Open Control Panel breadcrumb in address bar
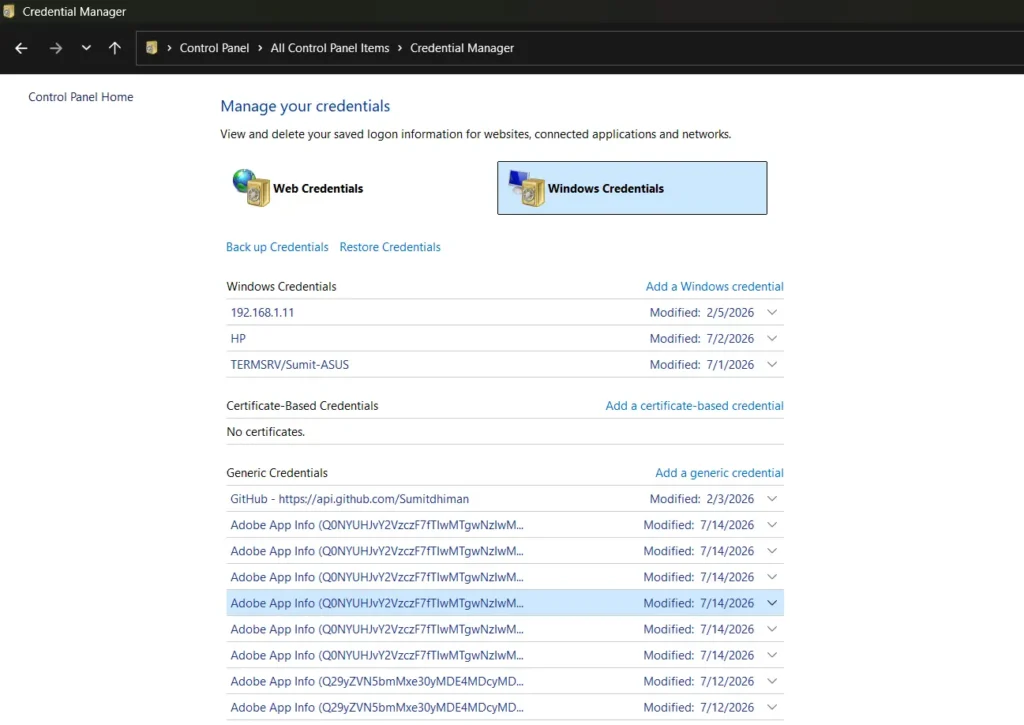The image size is (1024, 725). pos(214,48)
